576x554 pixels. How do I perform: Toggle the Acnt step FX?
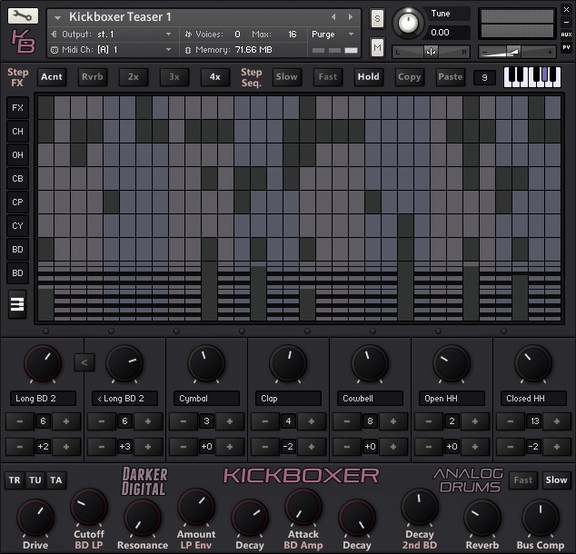pos(52,77)
